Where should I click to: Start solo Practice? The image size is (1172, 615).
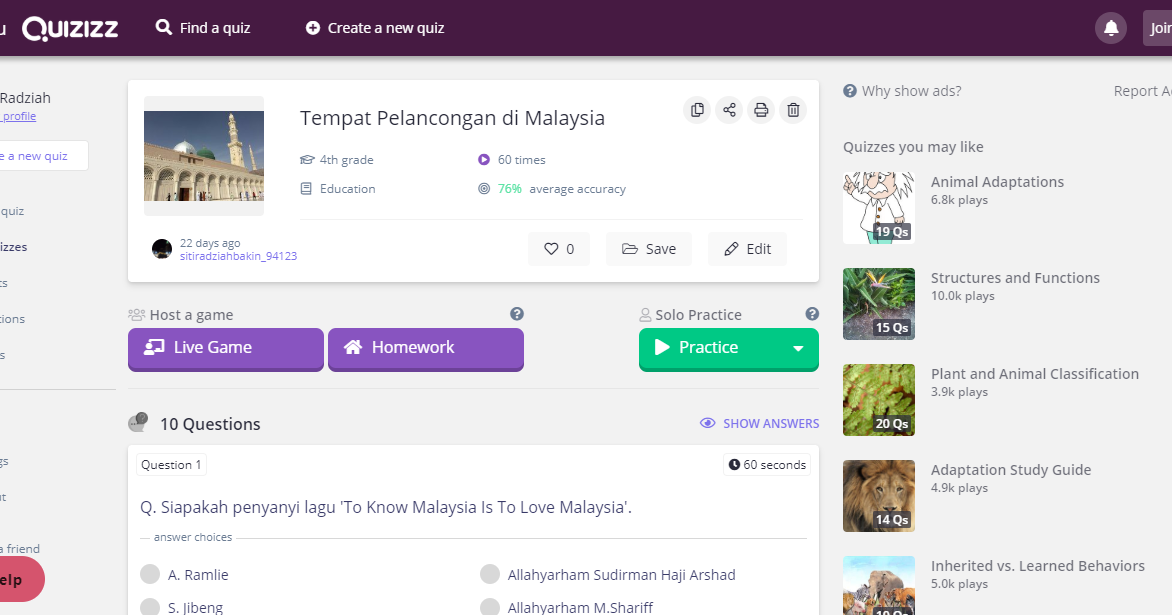click(708, 348)
